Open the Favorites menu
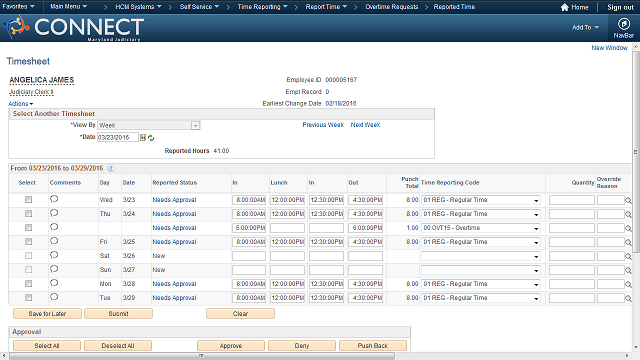 [x=18, y=7]
